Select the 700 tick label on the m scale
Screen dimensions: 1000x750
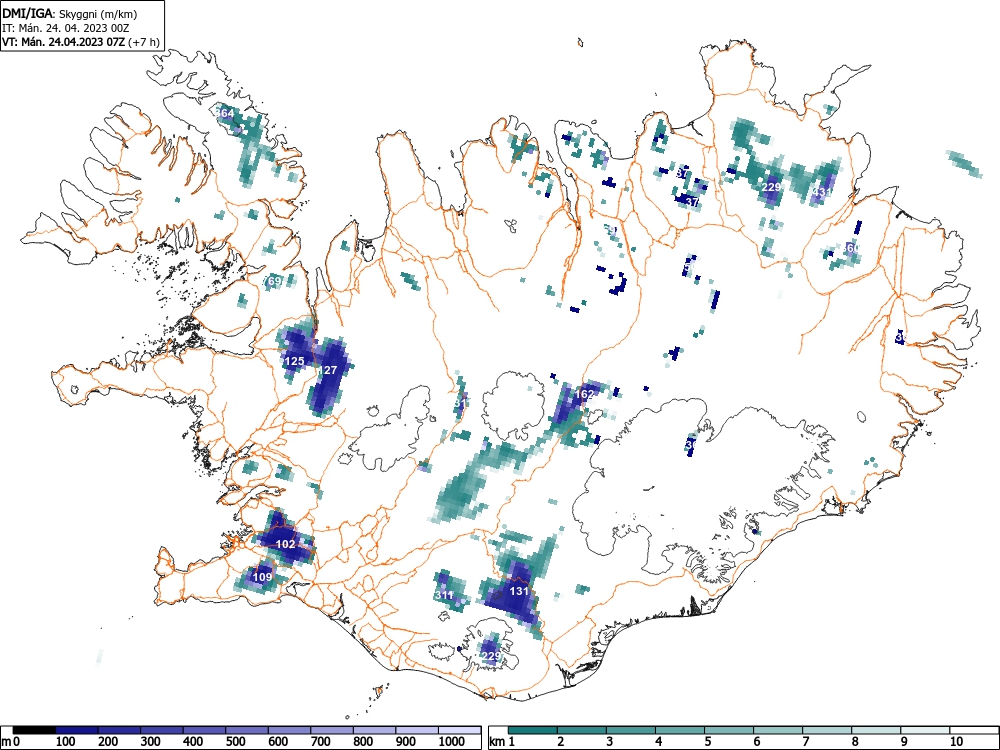[x=321, y=741]
